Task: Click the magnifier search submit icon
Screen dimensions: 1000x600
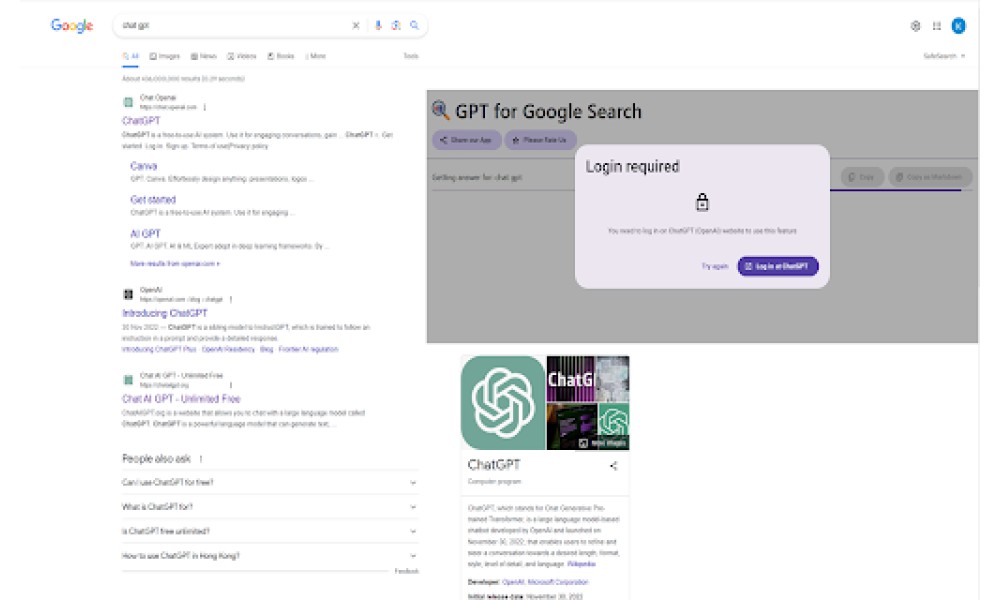Action: (415, 26)
